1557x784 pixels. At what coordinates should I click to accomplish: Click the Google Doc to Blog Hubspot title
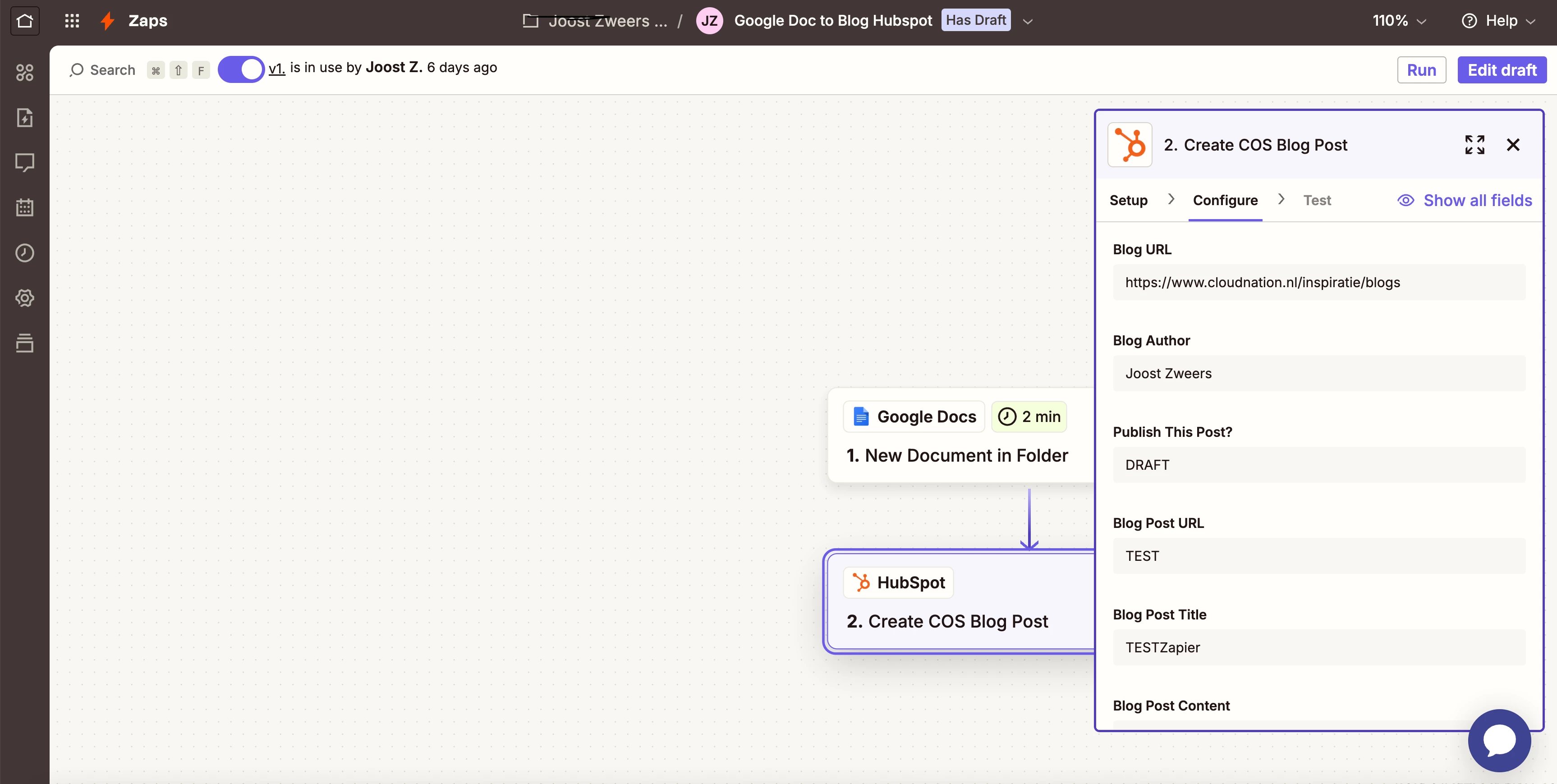coord(833,21)
